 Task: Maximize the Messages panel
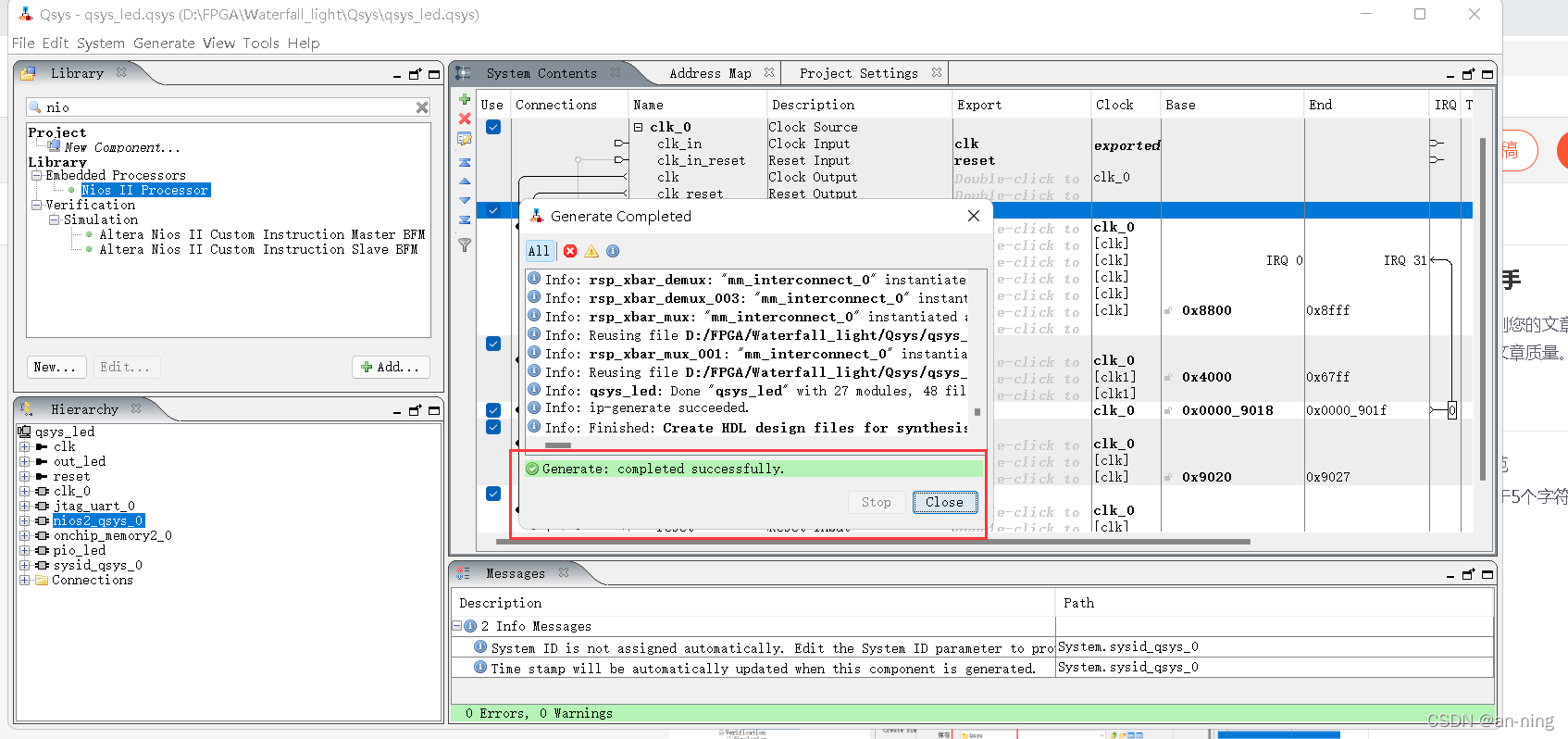click(x=1487, y=575)
